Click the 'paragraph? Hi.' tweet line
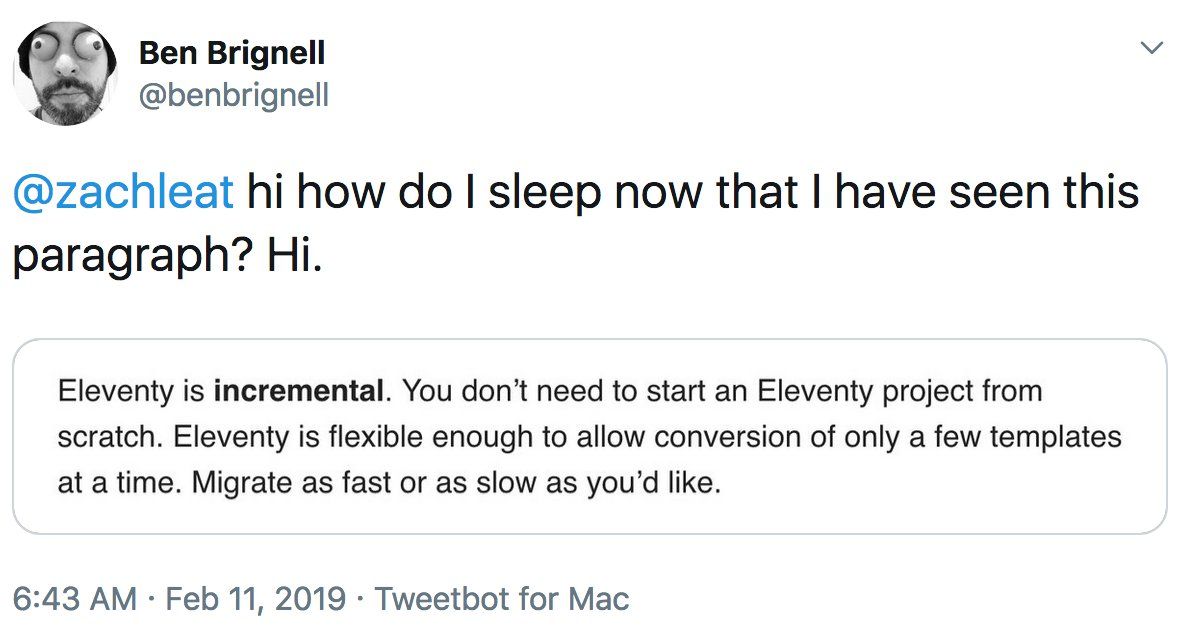 click(168, 256)
